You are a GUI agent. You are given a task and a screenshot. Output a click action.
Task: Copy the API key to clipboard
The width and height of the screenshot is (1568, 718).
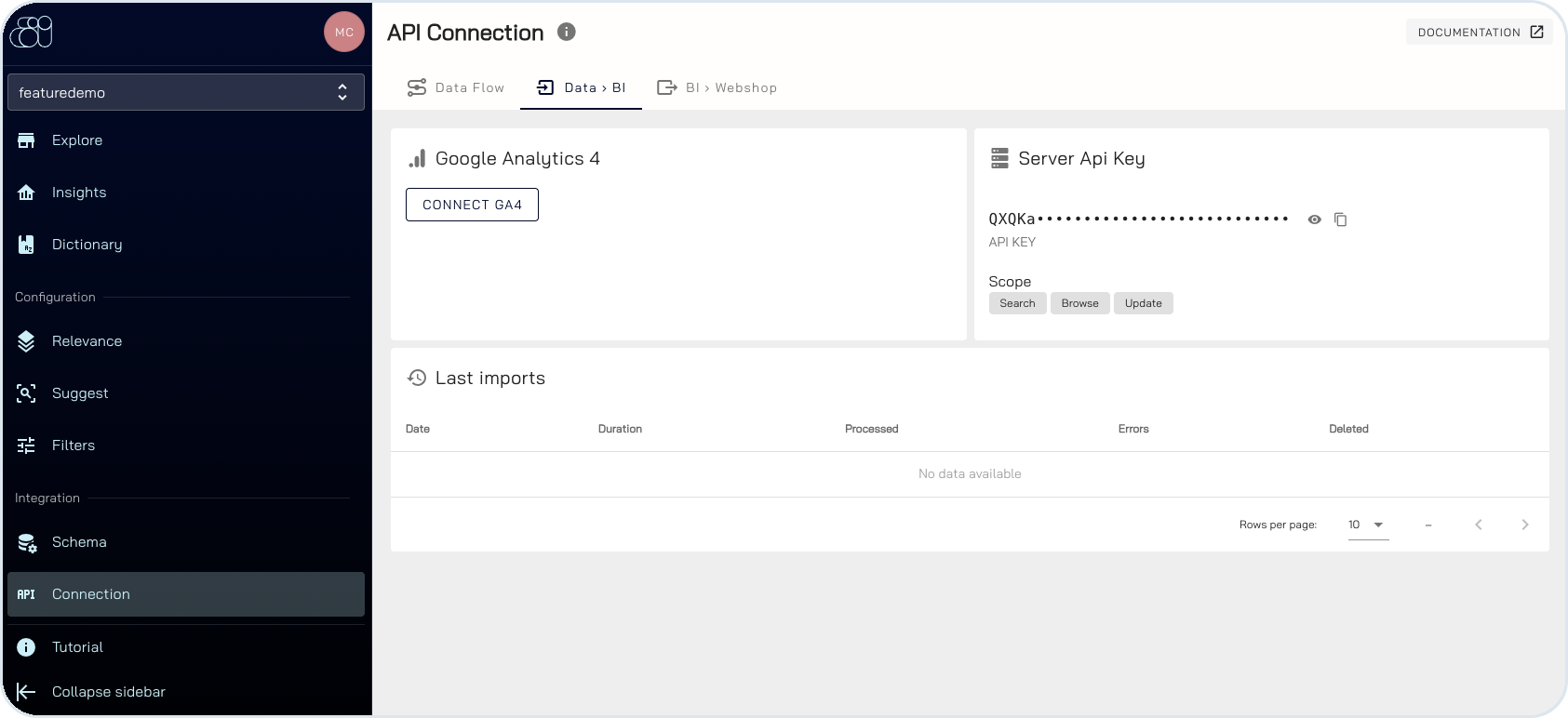point(1341,219)
